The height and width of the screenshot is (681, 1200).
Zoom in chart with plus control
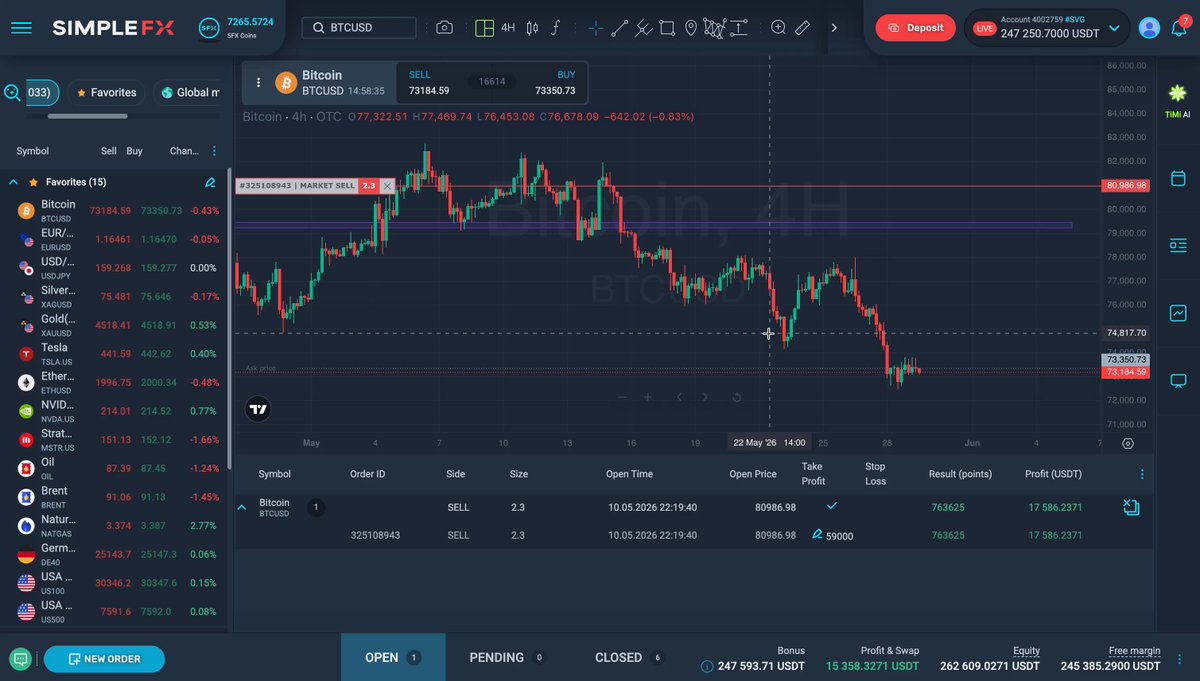pyautogui.click(x=647, y=397)
